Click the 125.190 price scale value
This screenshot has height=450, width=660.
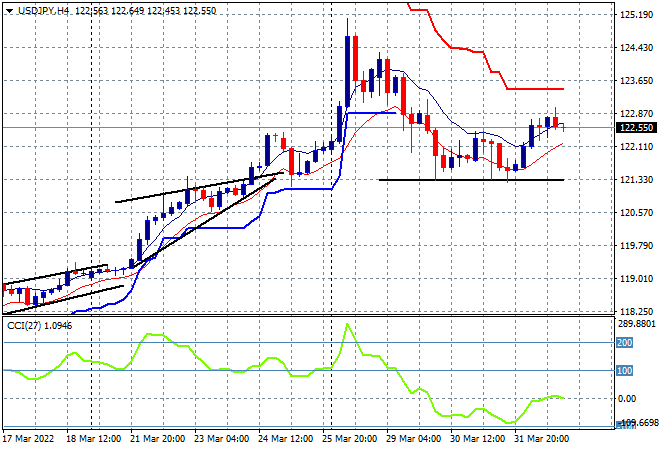[x=636, y=15]
